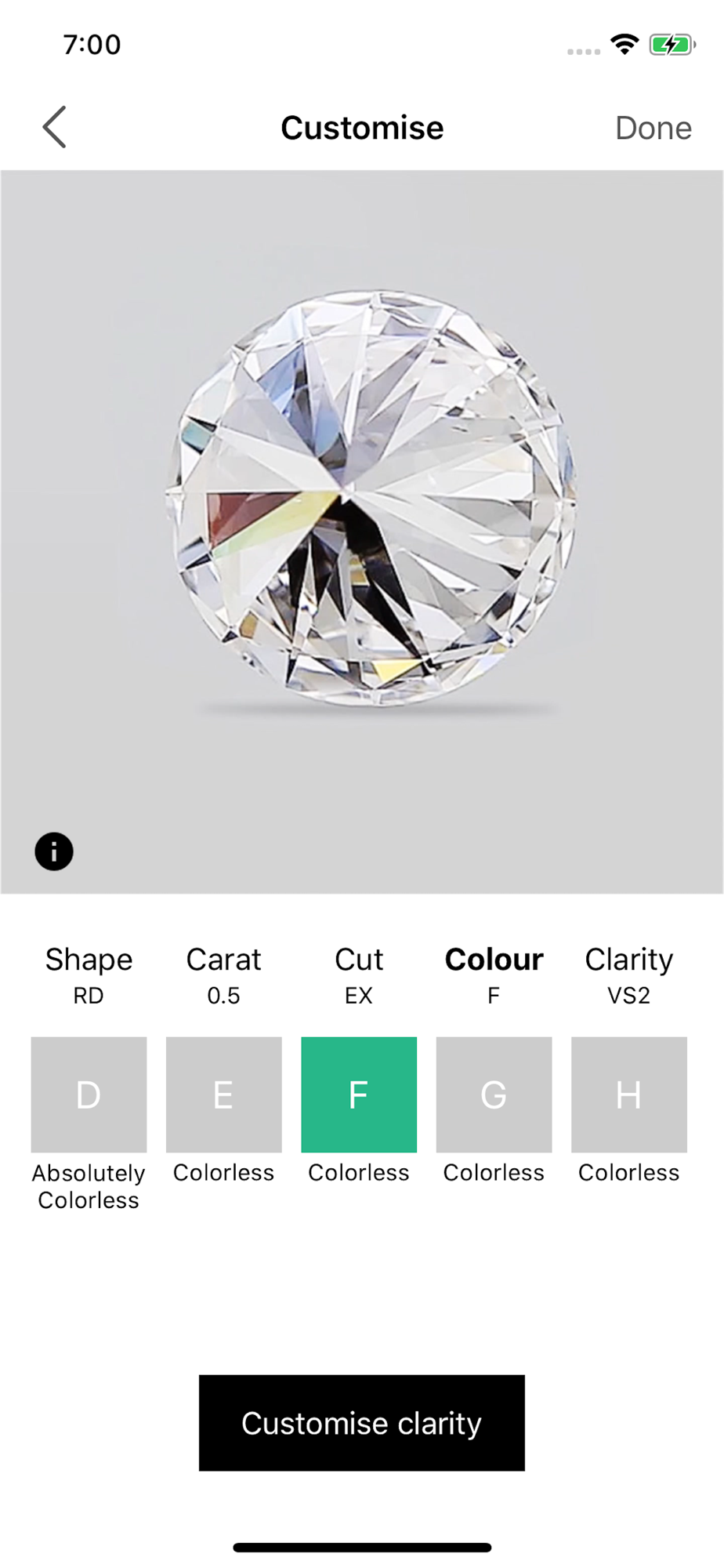Open the Carat 0.5 tab
This screenshot has height=1568, width=724.
(x=223, y=975)
